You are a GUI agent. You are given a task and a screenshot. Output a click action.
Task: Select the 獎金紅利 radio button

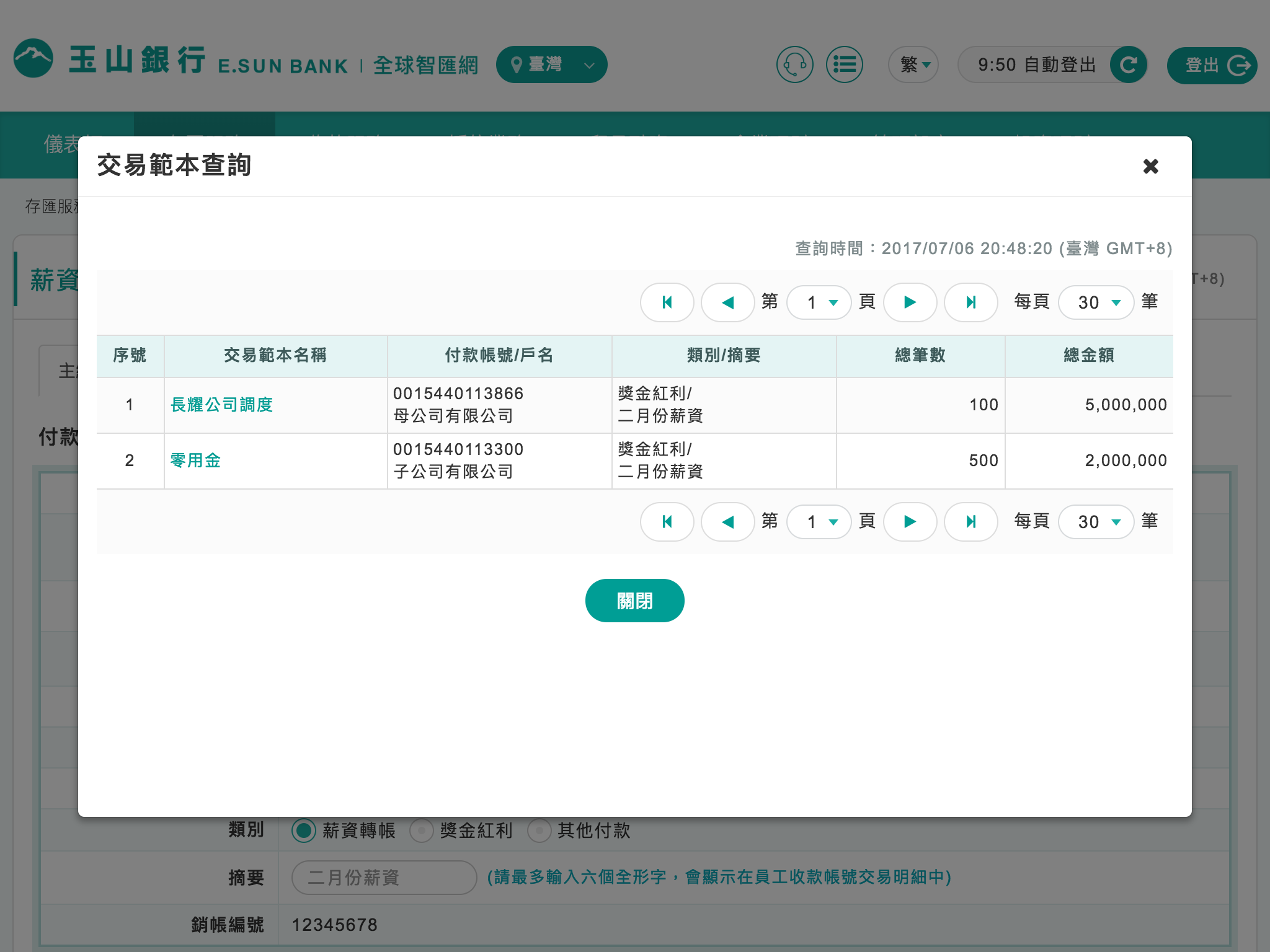tap(422, 831)
